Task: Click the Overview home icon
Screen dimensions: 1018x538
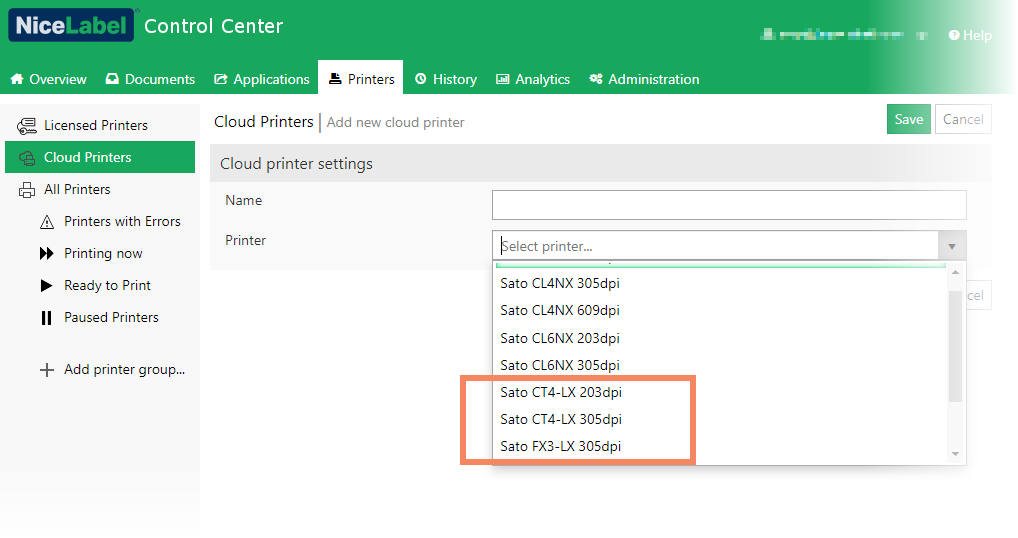Action: point(17,79)
